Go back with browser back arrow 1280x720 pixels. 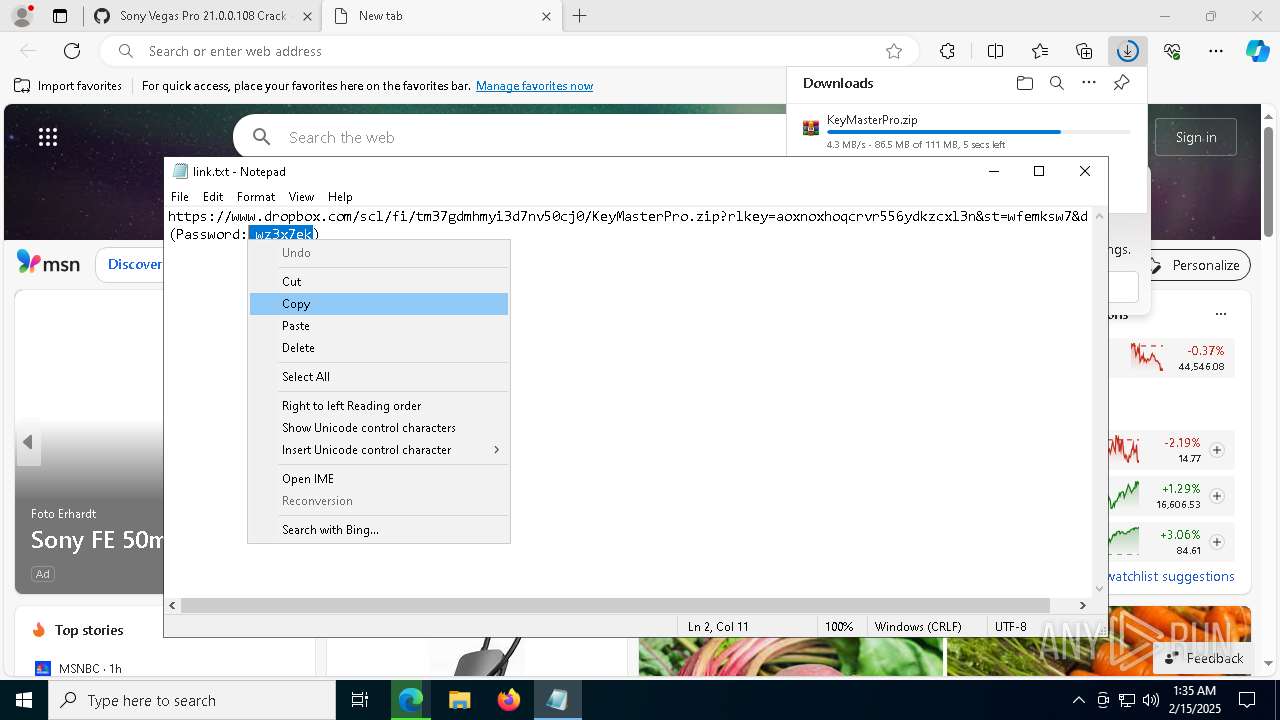(28, 51)
